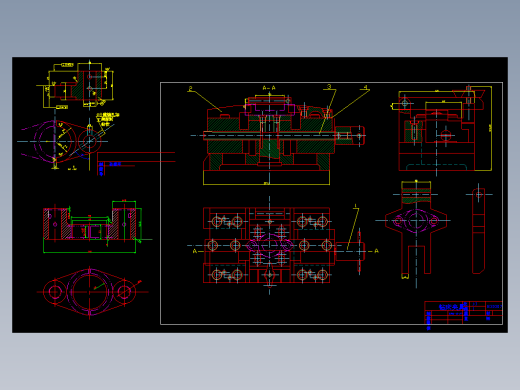Select part balloon number 4
The height and width of the screenshot is (390, 520).
click(x=366, y=87)
